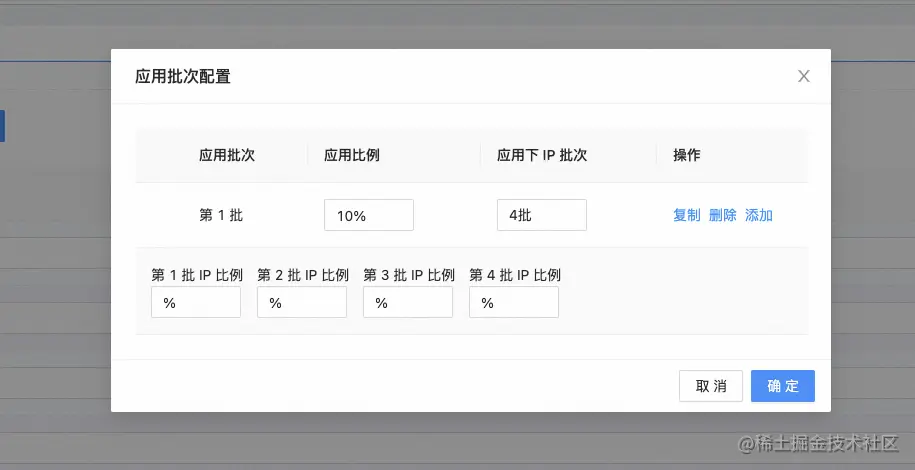This screenshot has width=915, height=470.
Task: Close the 应用批次配置 dialog with X
Action: click(x=804, y=76)
